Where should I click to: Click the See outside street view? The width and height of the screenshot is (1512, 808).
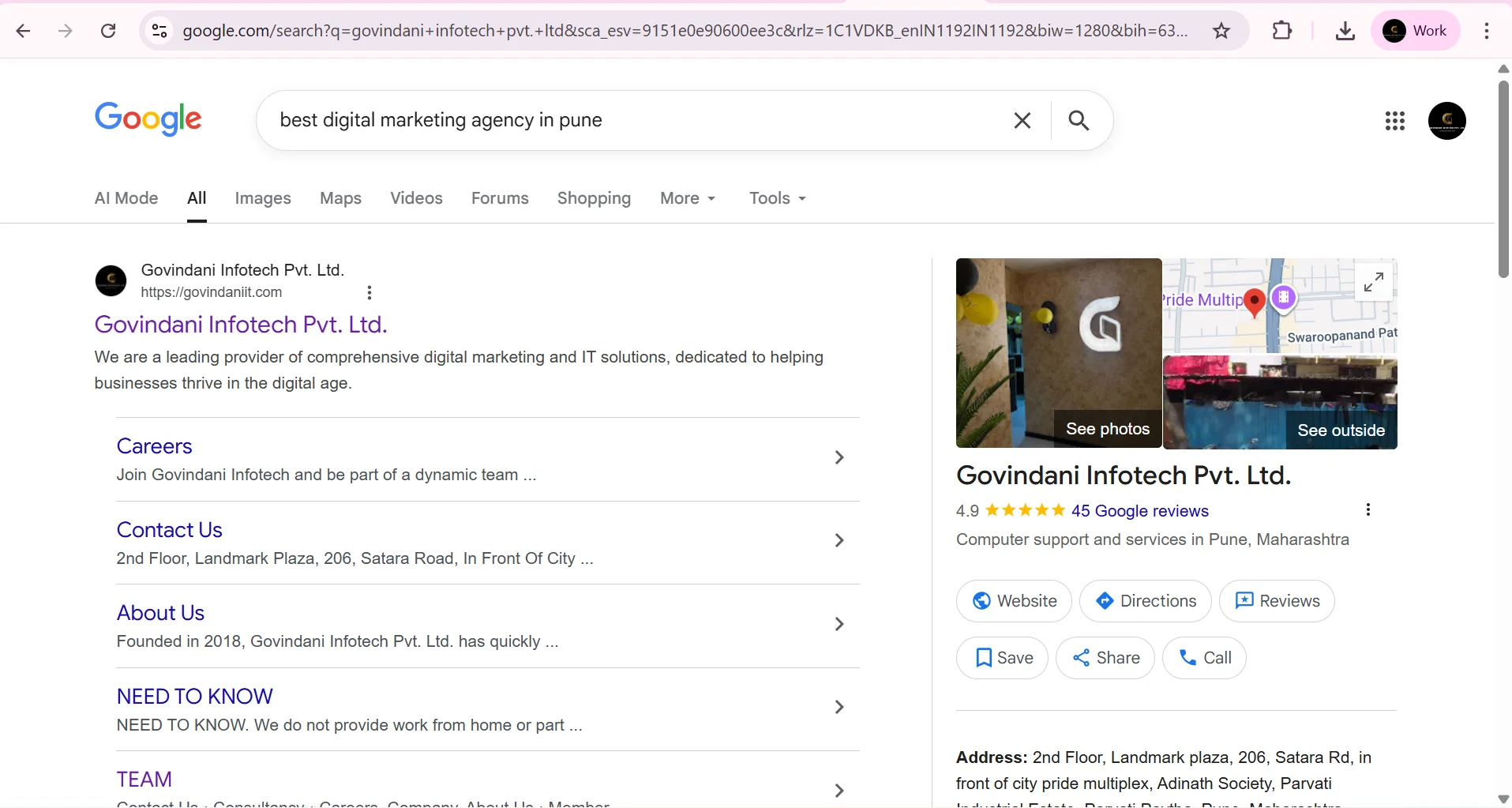1280,402
